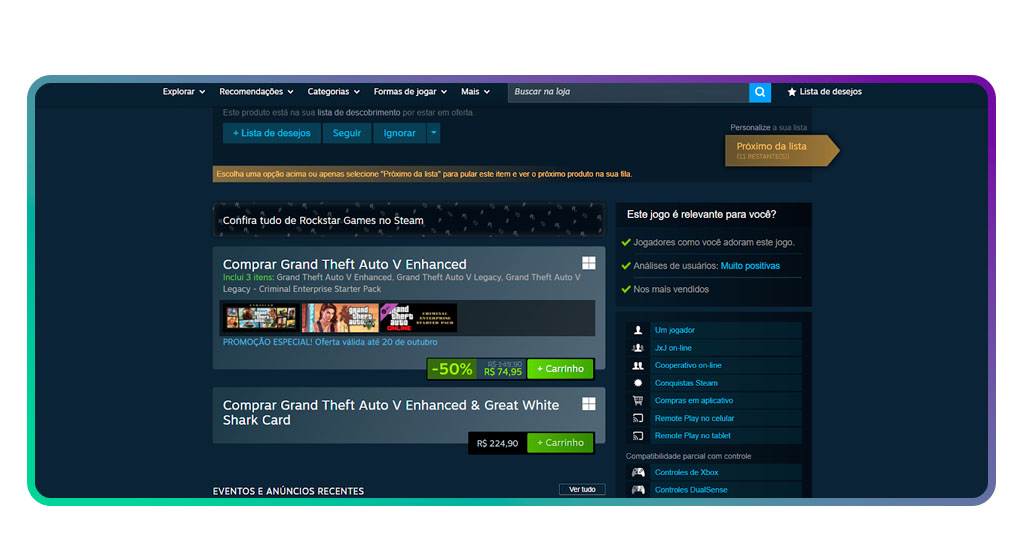Click the search magnifier icon in store bar
Viewport: 1024px width, 536px height.
tap(760, 92)
